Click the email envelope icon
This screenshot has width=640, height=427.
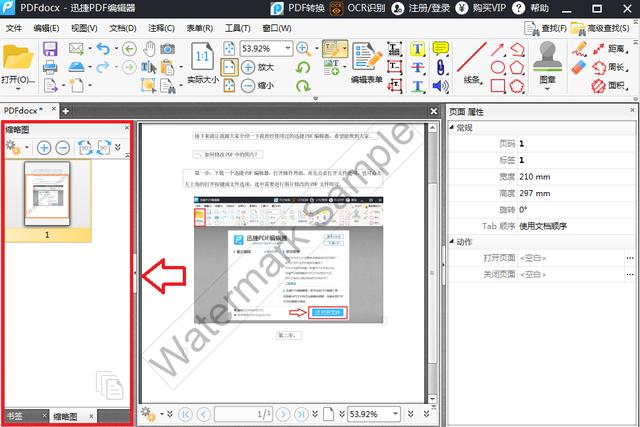[76, 49]
